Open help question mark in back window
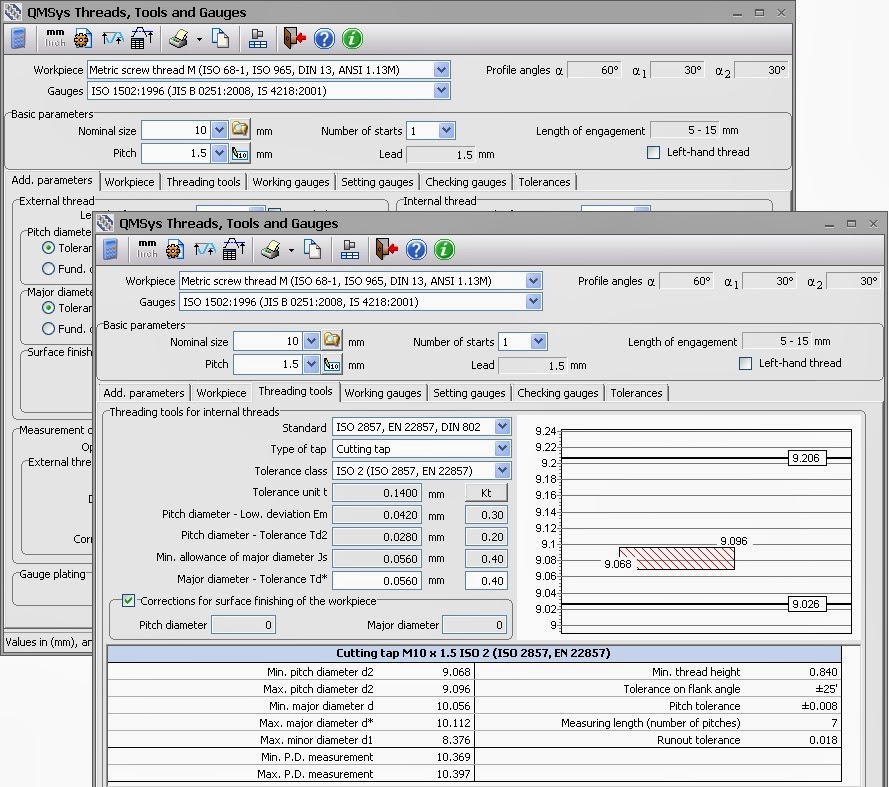 [x=324, y=39]
